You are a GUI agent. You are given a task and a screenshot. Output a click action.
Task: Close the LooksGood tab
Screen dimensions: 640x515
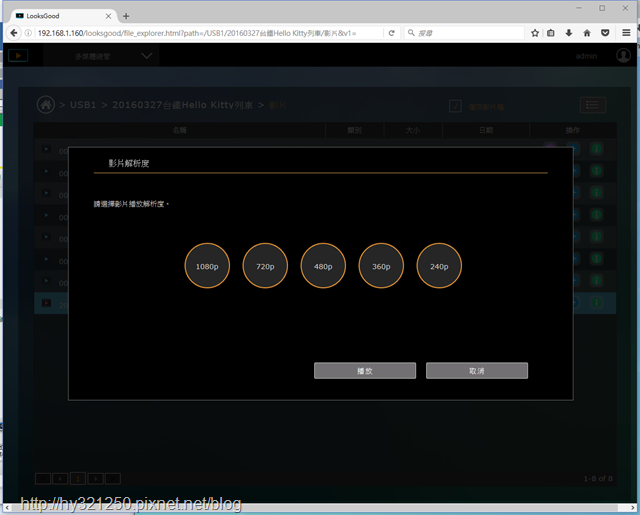tap(108, 16)
